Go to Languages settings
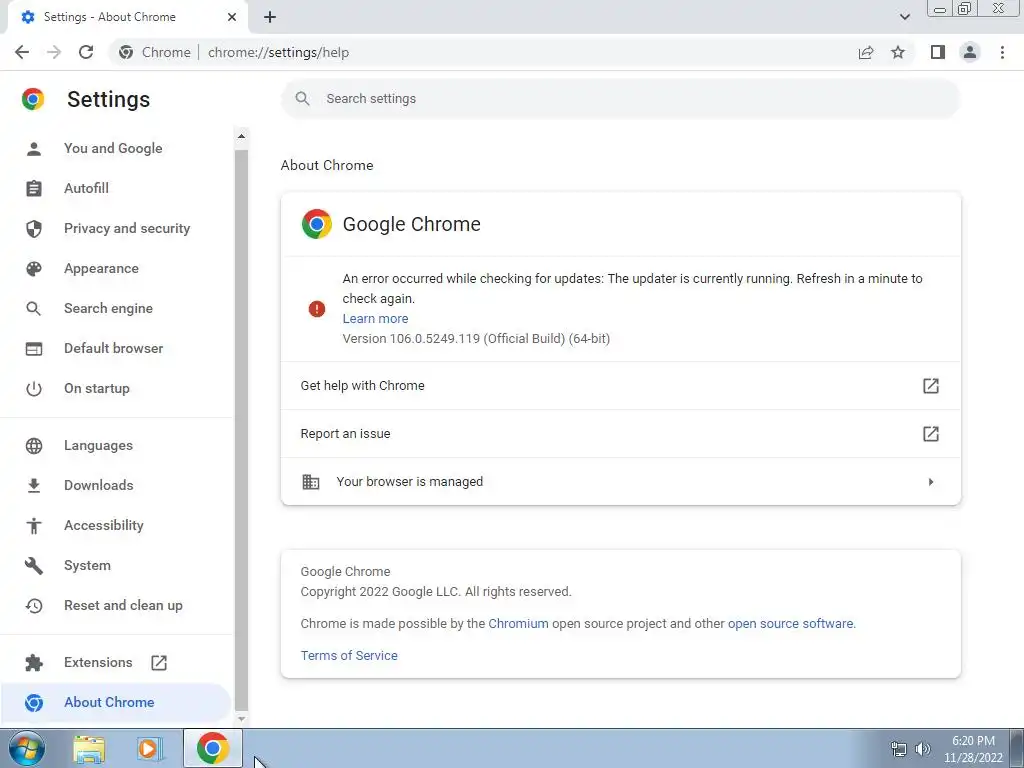1024x768 pixels. [116, 445]
